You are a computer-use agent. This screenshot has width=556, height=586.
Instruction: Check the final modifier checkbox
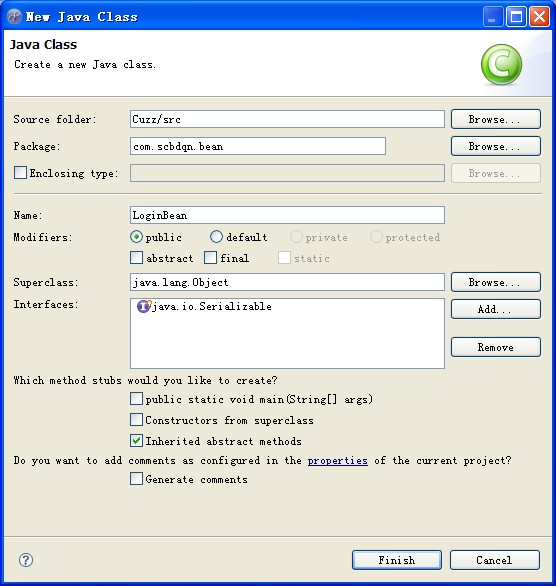tap(210, 257)
